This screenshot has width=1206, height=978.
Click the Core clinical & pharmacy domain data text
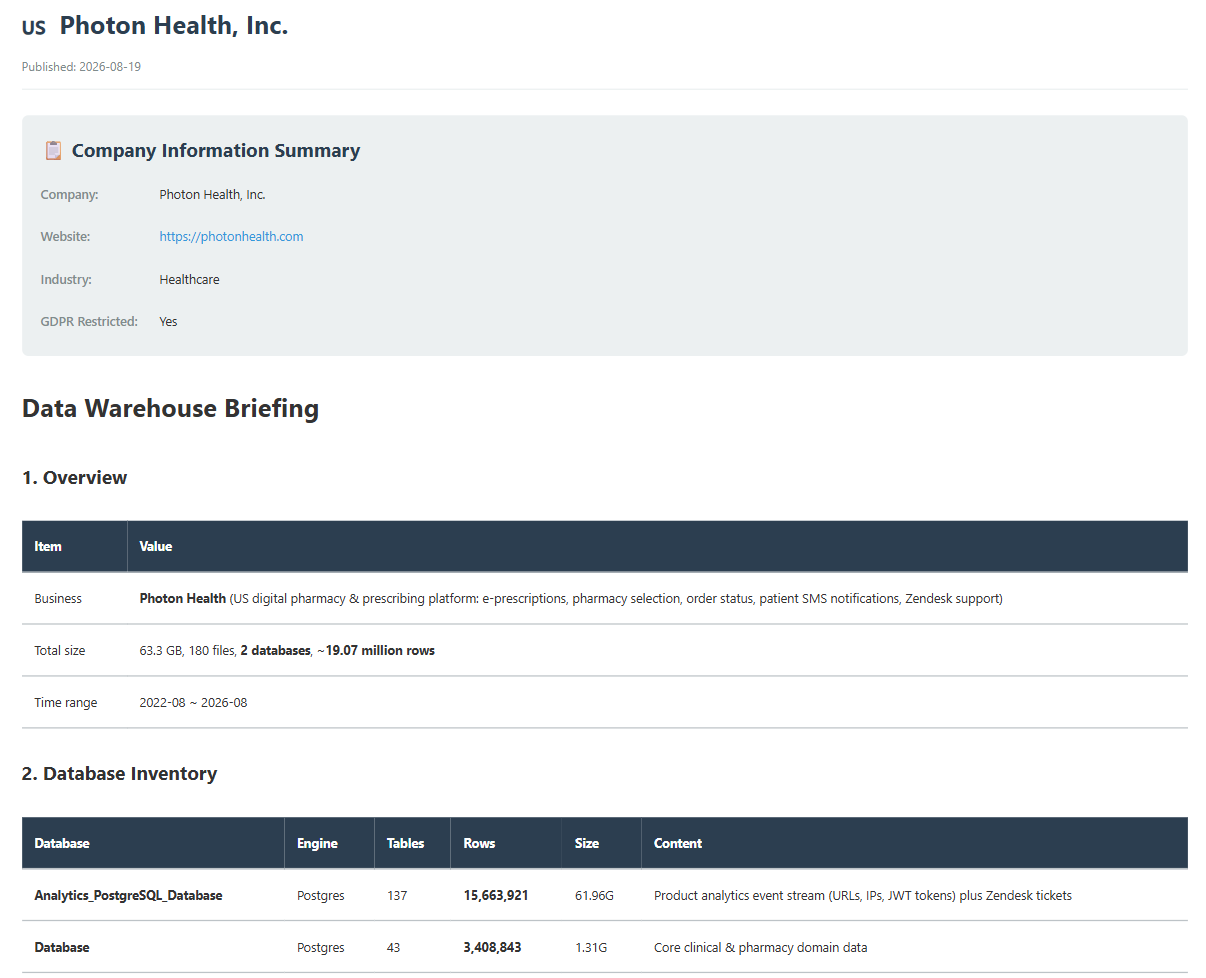point(761,948)
